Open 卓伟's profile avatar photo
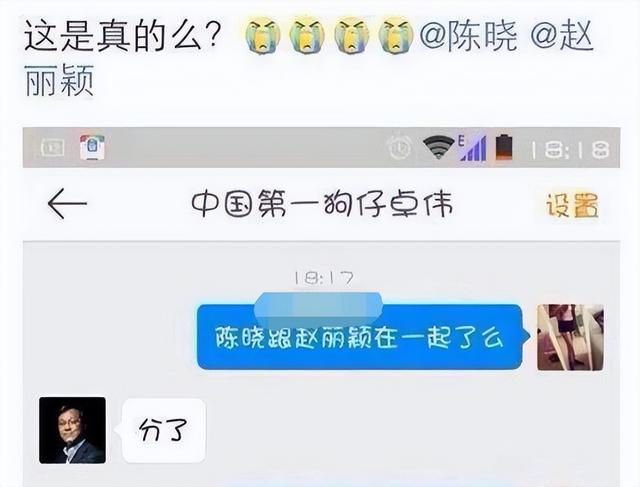The image size is (640, 487). coord(72,430)
